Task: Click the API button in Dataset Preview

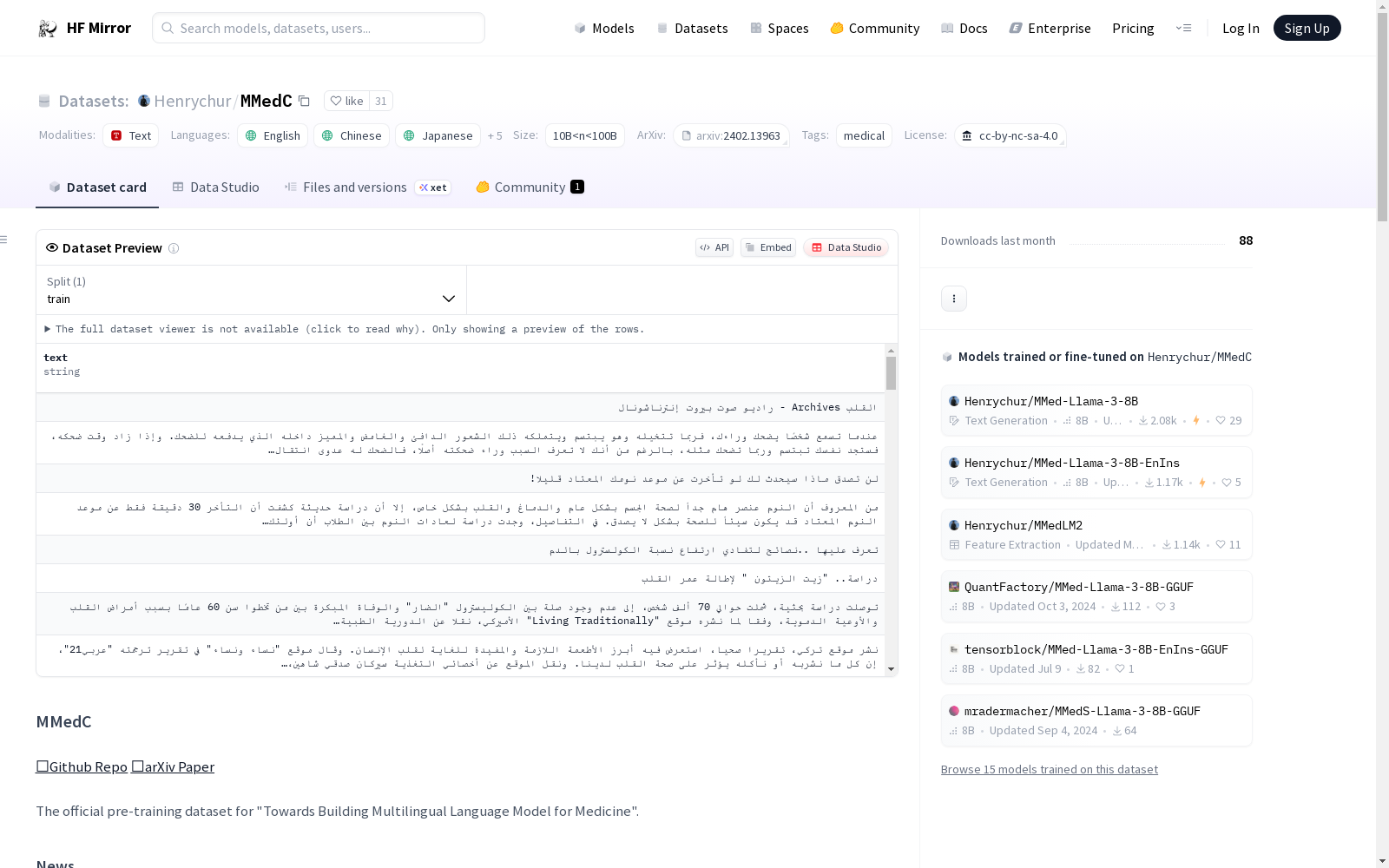Action: click(714, 247)
